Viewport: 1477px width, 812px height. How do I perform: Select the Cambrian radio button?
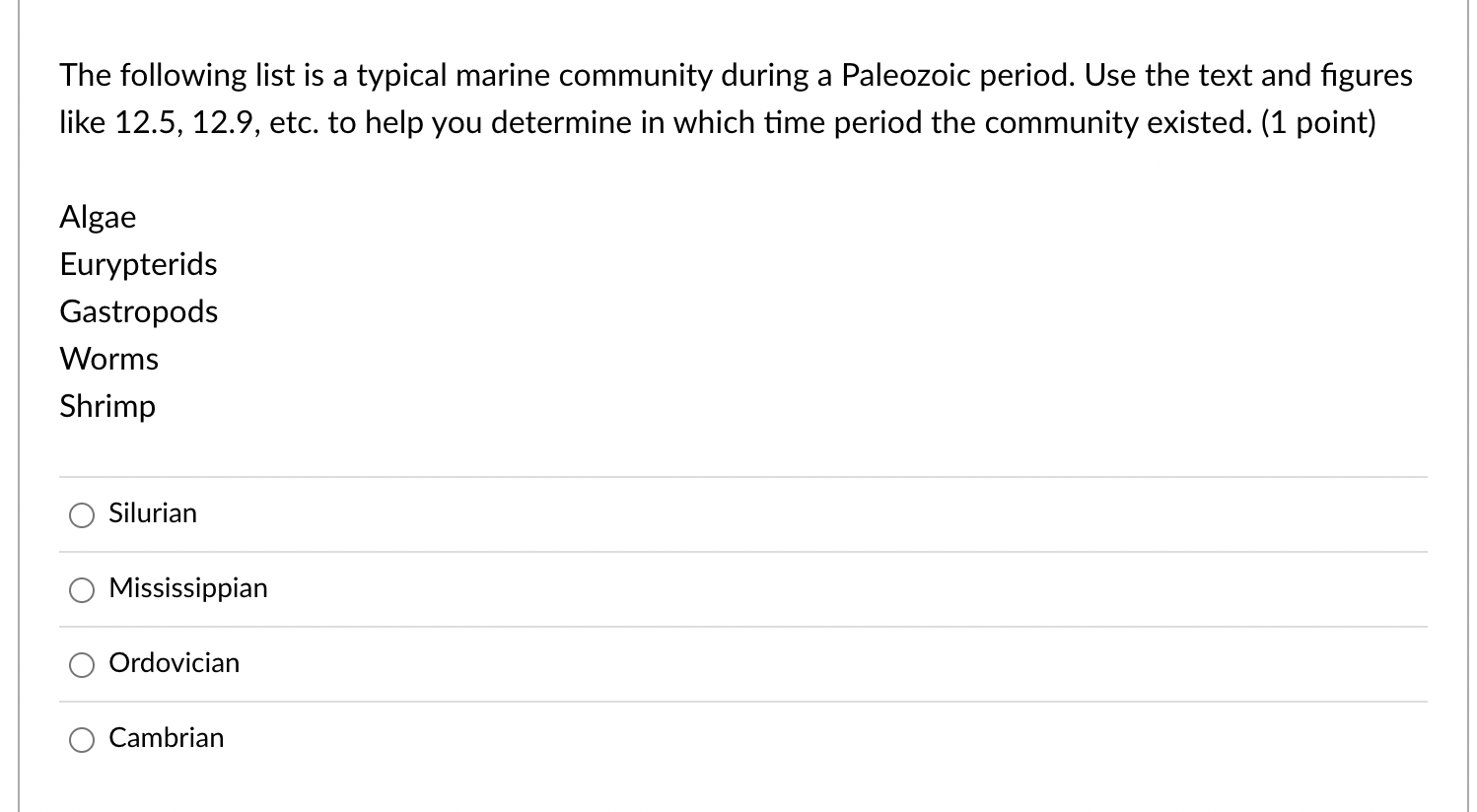(x=82, y=739)
